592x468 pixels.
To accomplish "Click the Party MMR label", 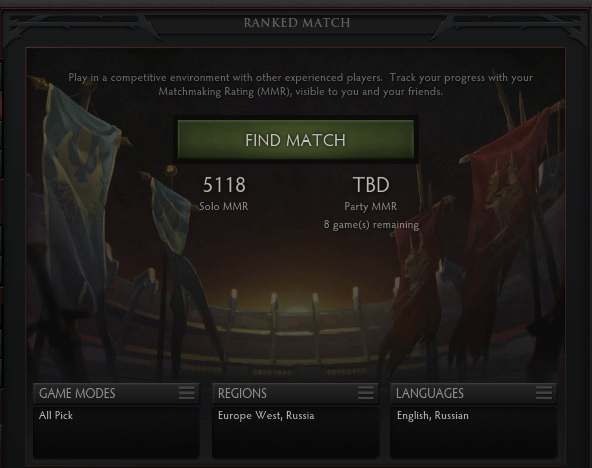I will [371, 206].
